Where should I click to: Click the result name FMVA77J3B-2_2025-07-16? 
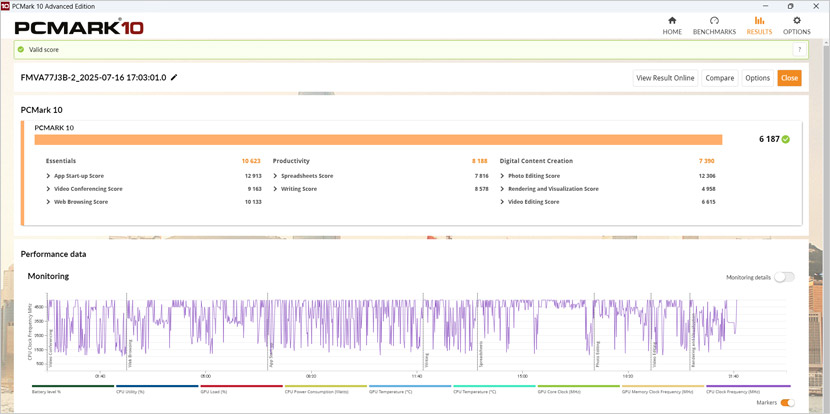point(93,77)
